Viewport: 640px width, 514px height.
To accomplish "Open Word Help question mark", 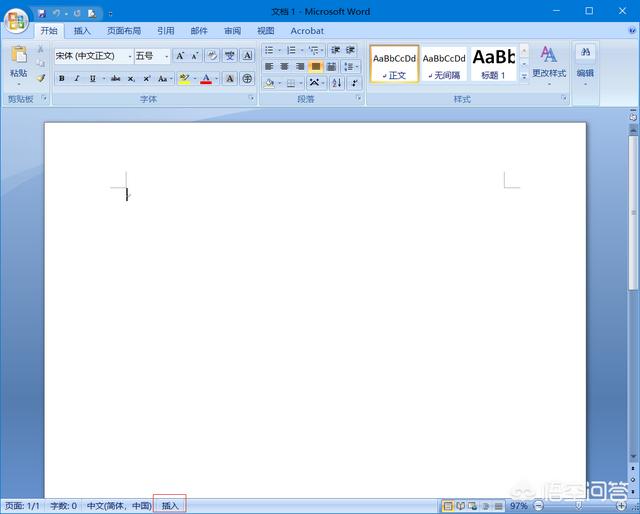I will [633, 31].
